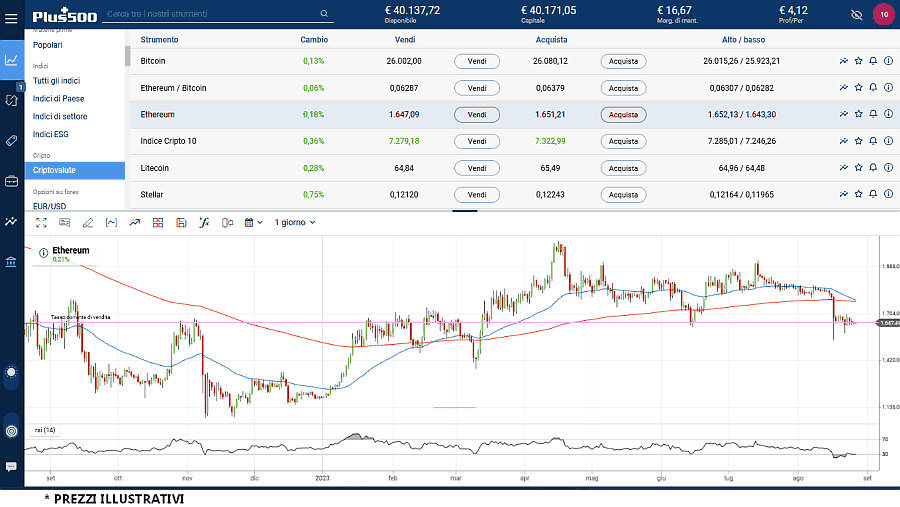Open the hamburger main menu
The image size is (900, 507).
point(11,15)
